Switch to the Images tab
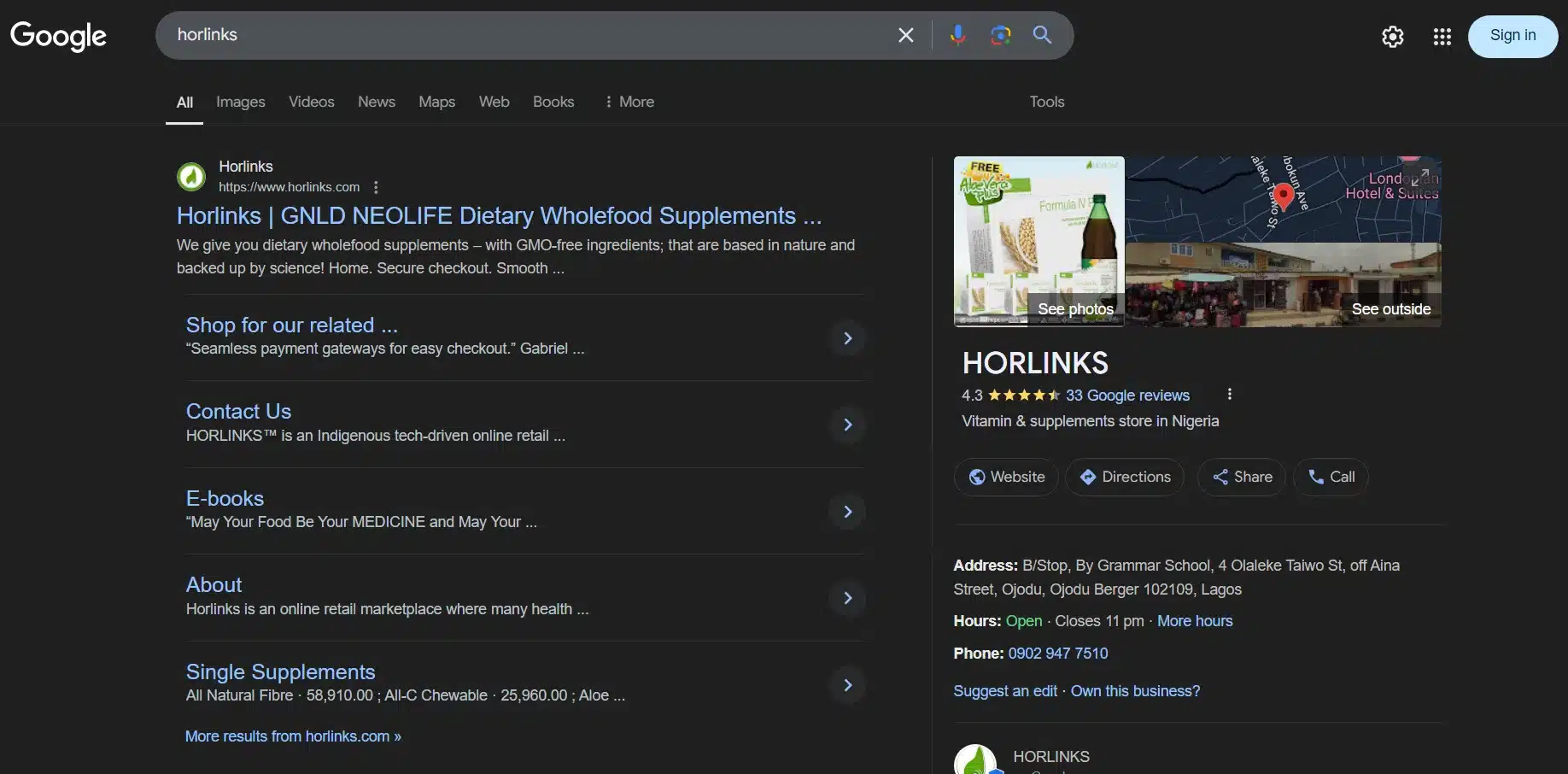 point(241,102)
